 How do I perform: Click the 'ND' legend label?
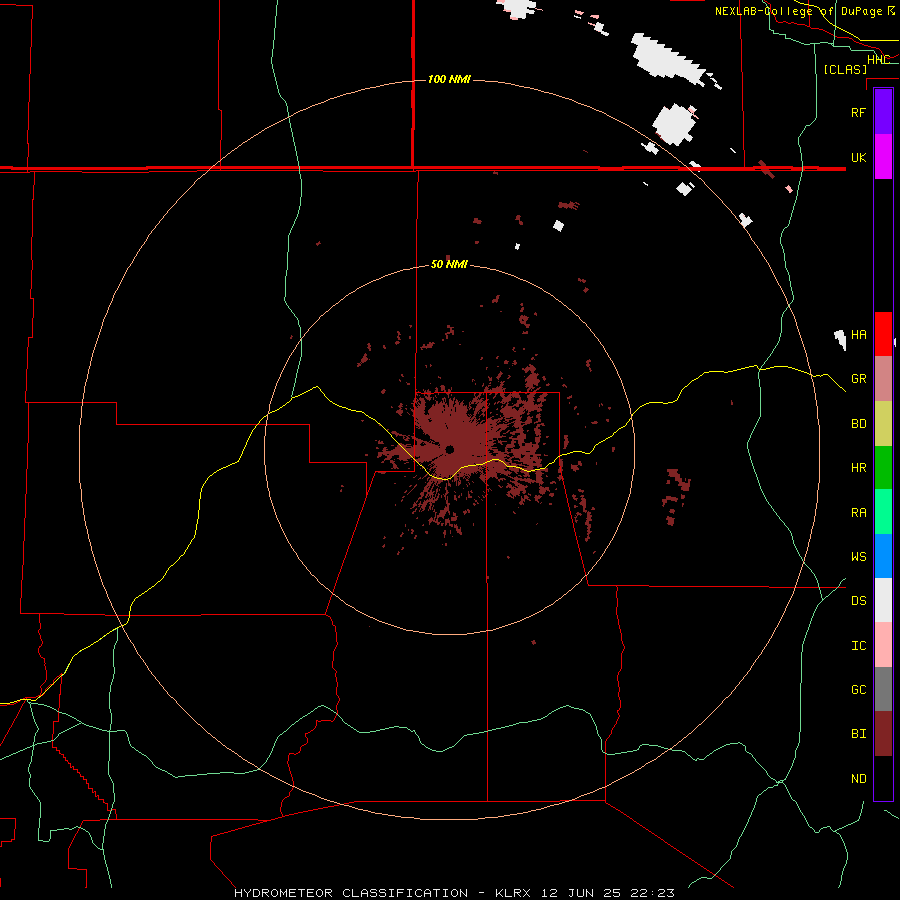(858, 779)
